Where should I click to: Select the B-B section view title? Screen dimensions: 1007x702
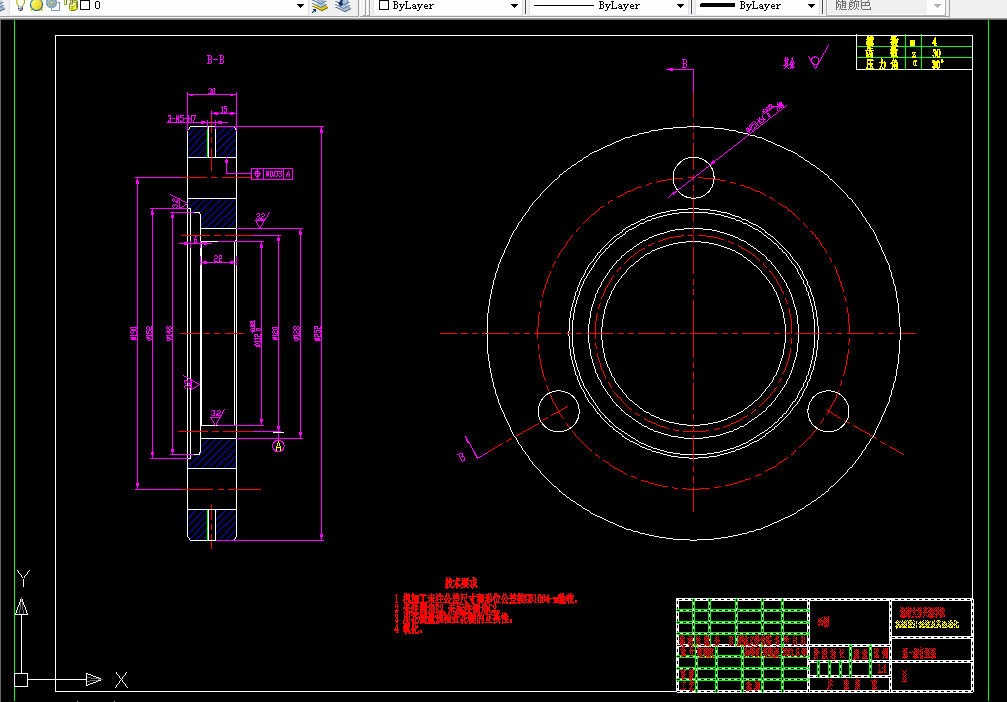tap(216, 60)
